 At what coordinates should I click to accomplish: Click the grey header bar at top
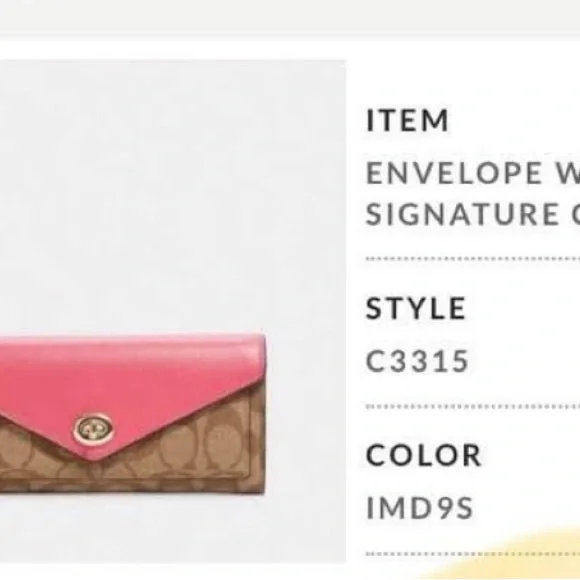(290, 17)
